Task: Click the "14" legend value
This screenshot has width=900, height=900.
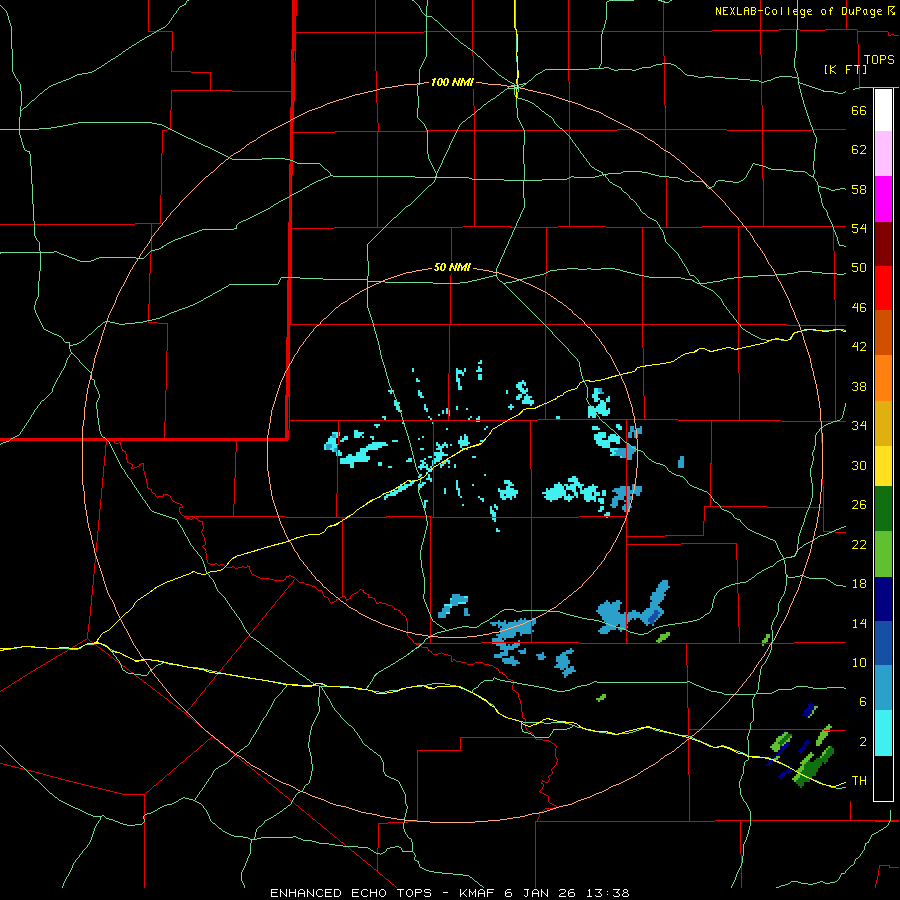Action: tap(859, 623)
